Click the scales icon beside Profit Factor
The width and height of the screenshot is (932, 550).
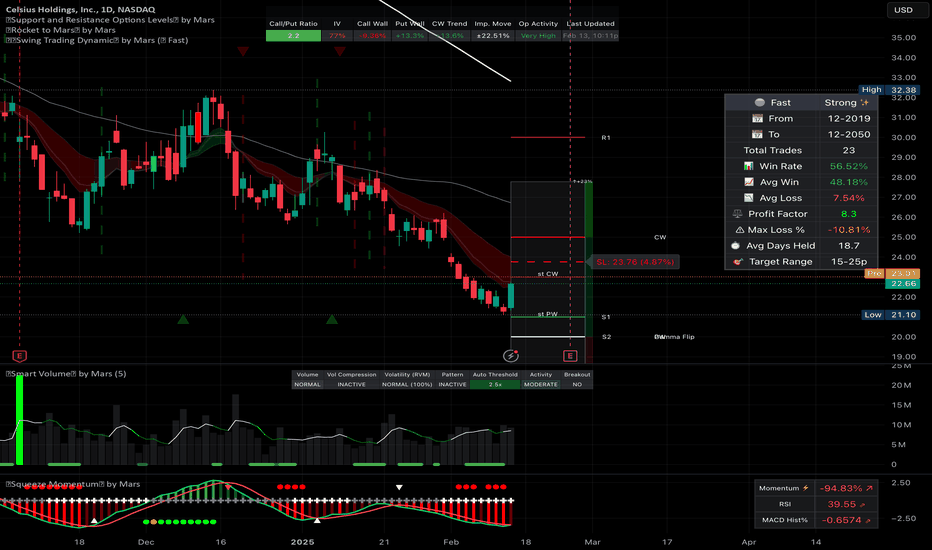(738, 213)
